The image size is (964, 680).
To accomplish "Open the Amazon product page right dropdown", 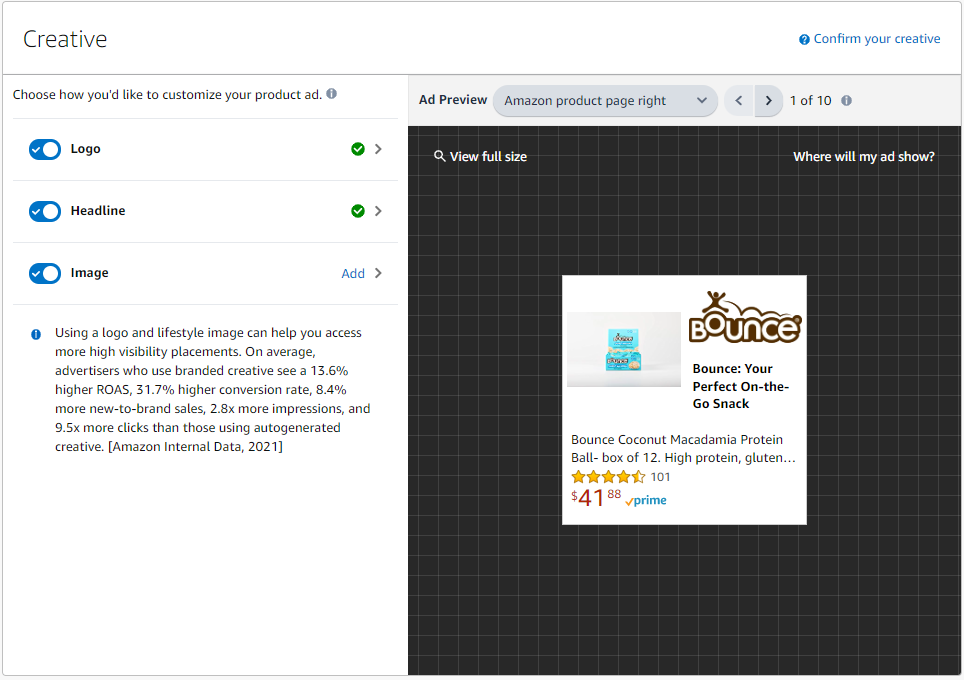I will click(x=605, y=101).
